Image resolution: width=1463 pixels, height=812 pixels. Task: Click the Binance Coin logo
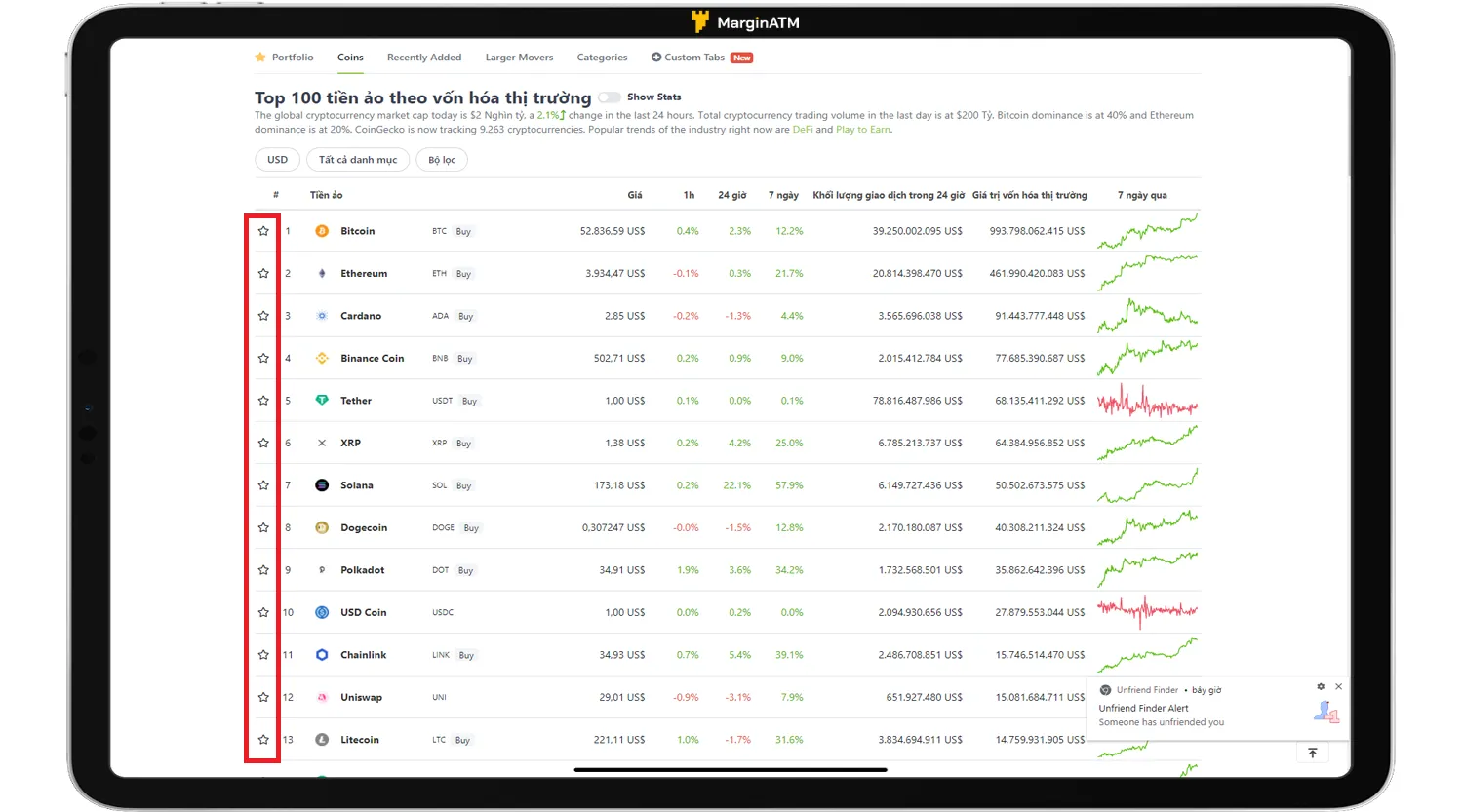pos(322,359)
